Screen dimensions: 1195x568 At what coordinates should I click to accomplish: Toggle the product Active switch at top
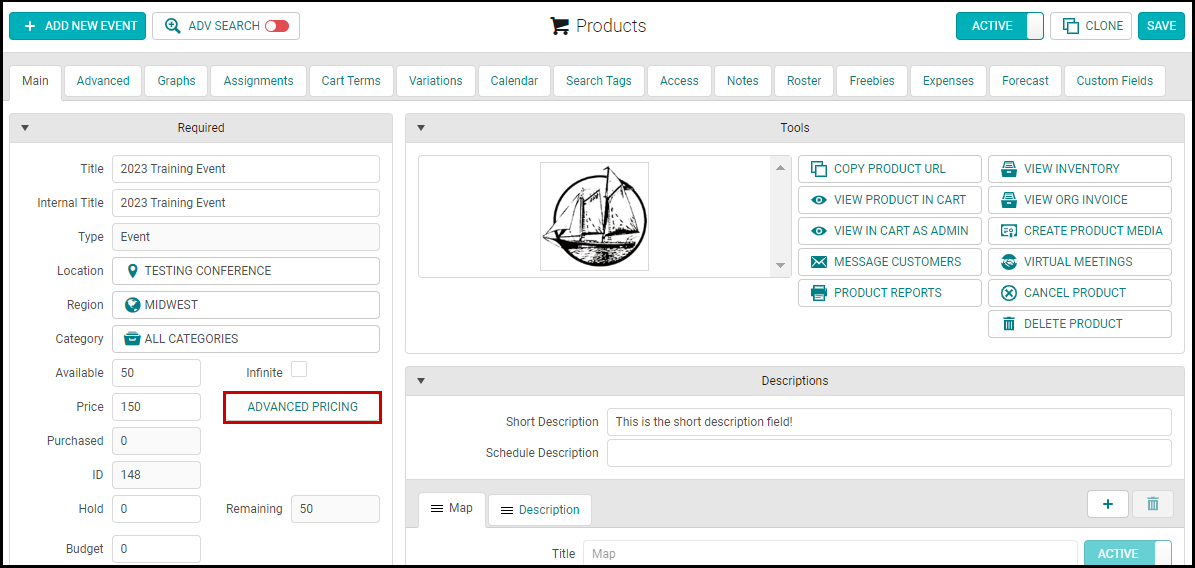click(1000, 26)
